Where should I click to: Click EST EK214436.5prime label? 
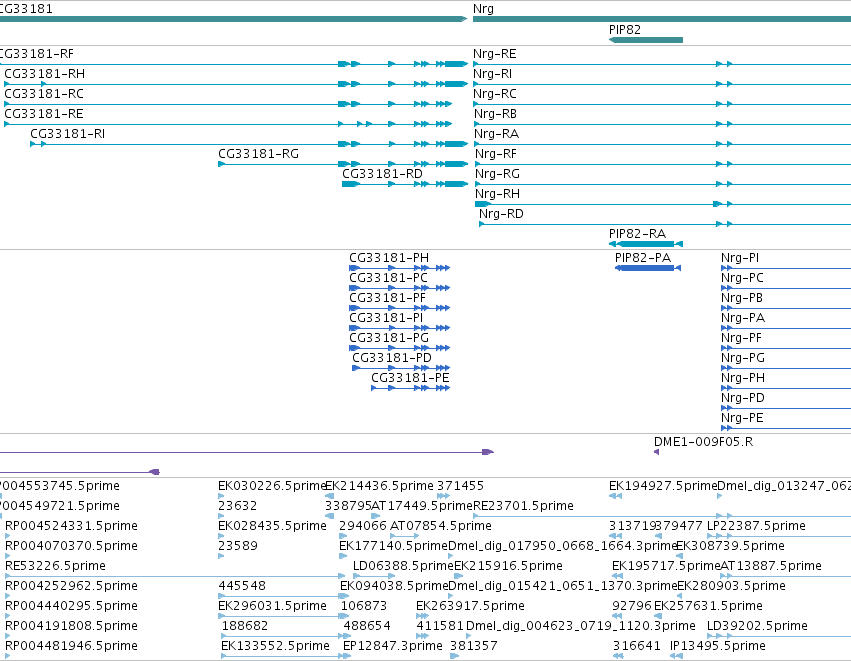[x=379, y=486]
